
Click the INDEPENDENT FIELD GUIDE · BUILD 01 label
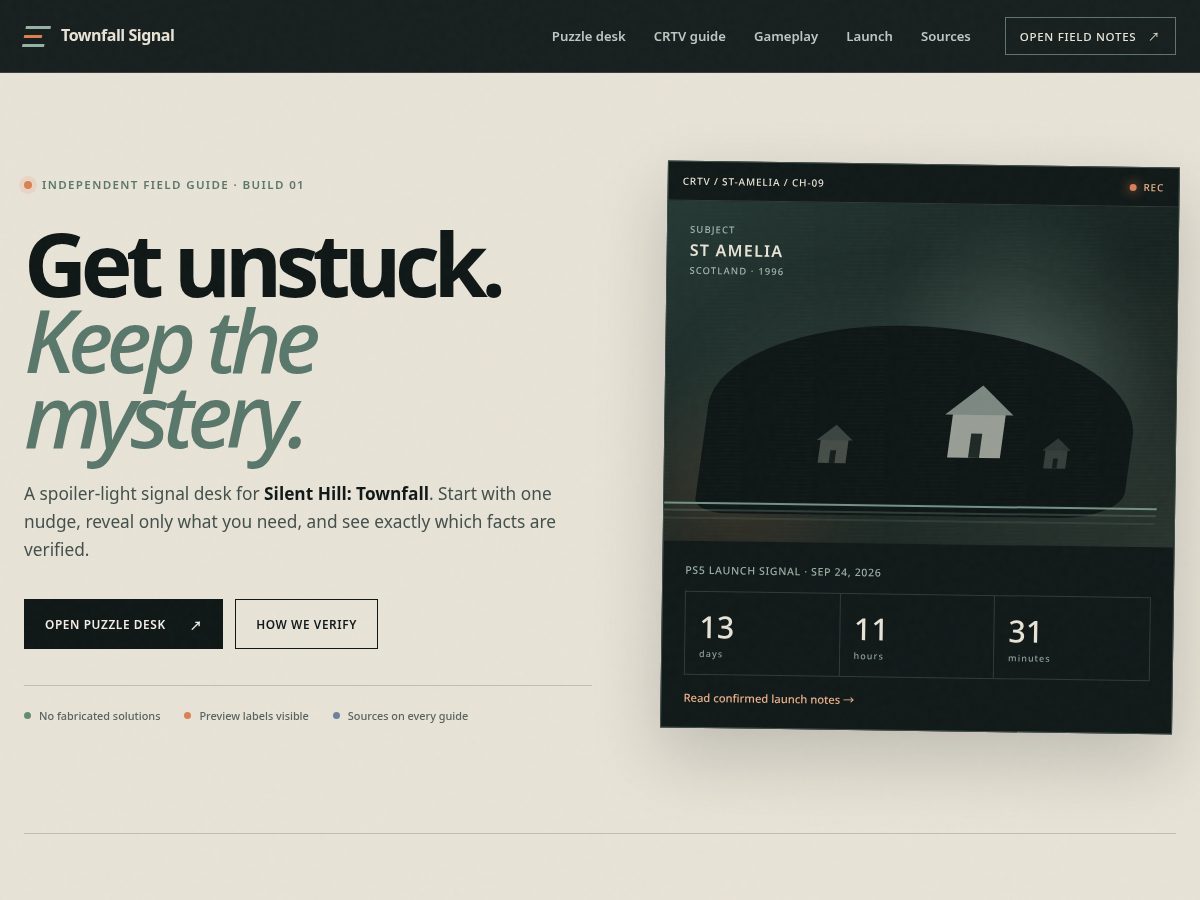[x=173, y=185]
